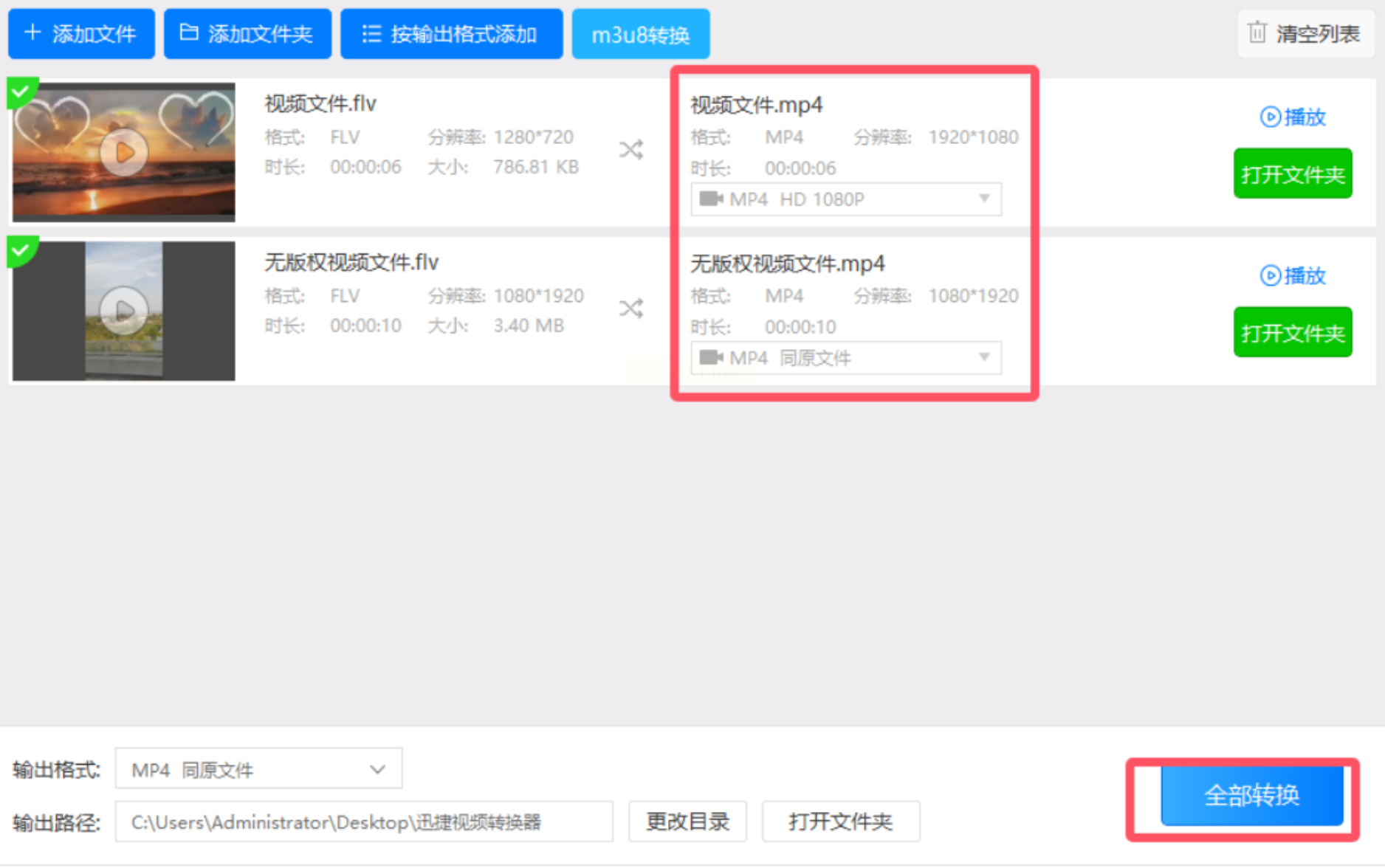
Task: Click the size value 786.81 KB
Action: (536, 167)
